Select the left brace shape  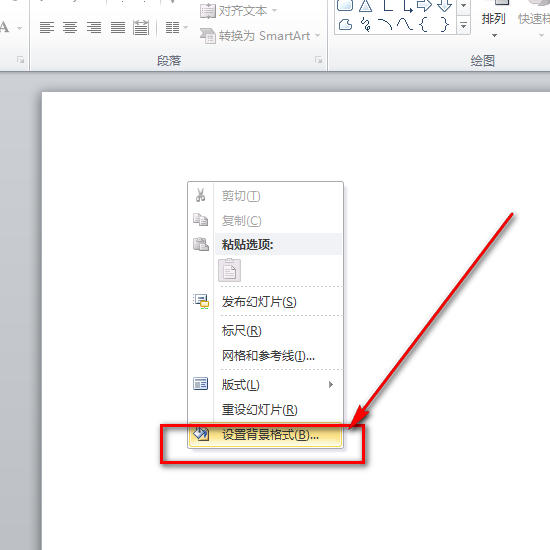(424, 25)
